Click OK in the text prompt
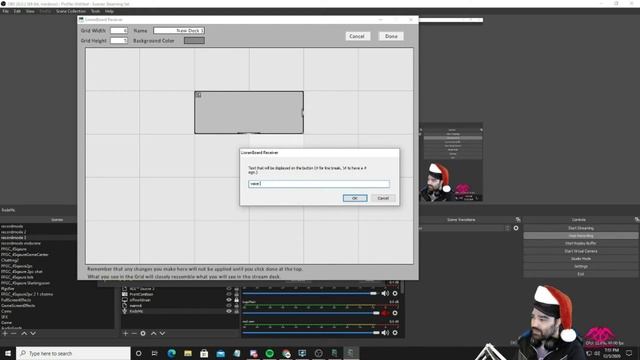The image size is (640, 360). tap(355, 198)
